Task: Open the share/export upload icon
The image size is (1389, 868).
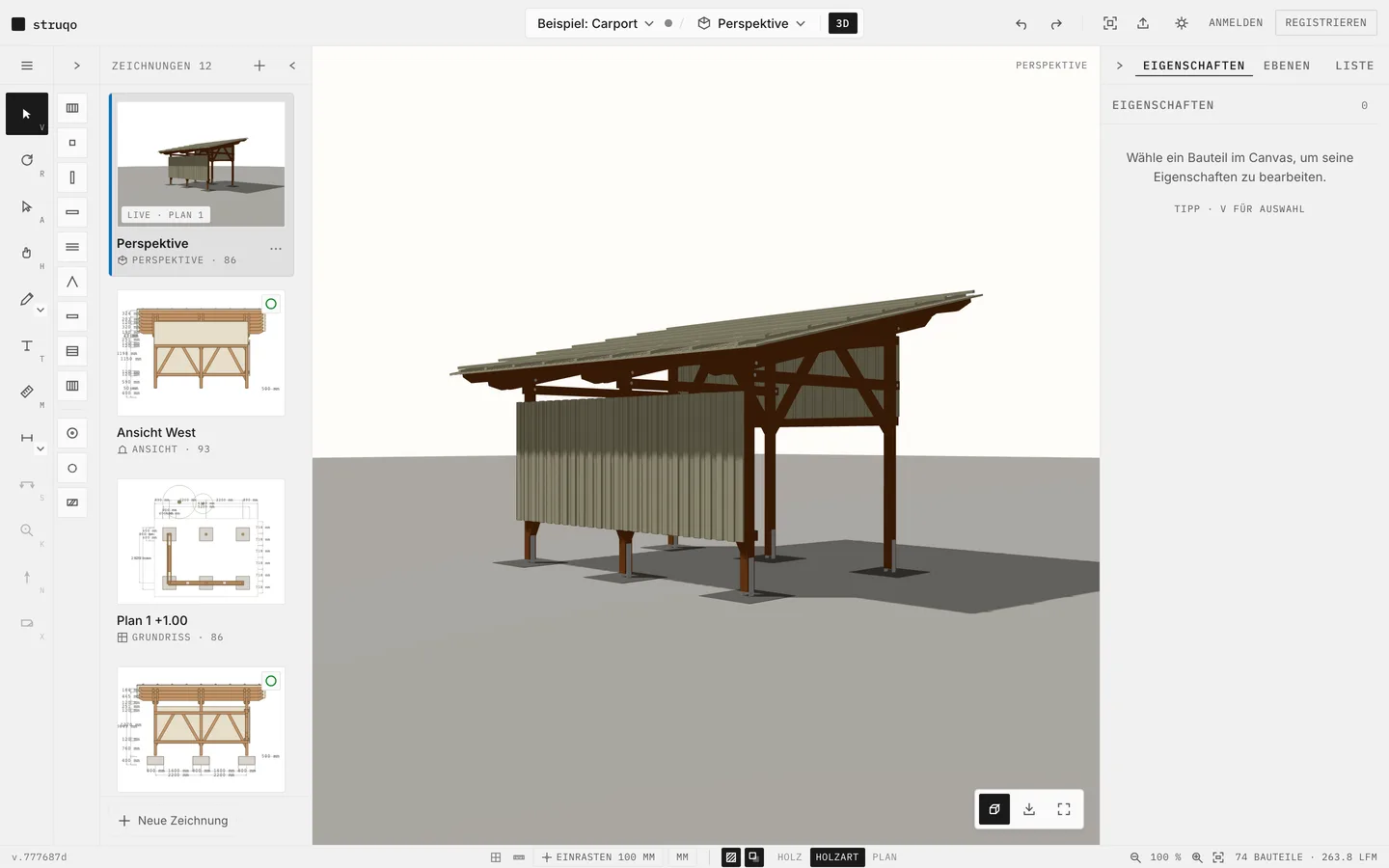Action: coord(1143,23)
